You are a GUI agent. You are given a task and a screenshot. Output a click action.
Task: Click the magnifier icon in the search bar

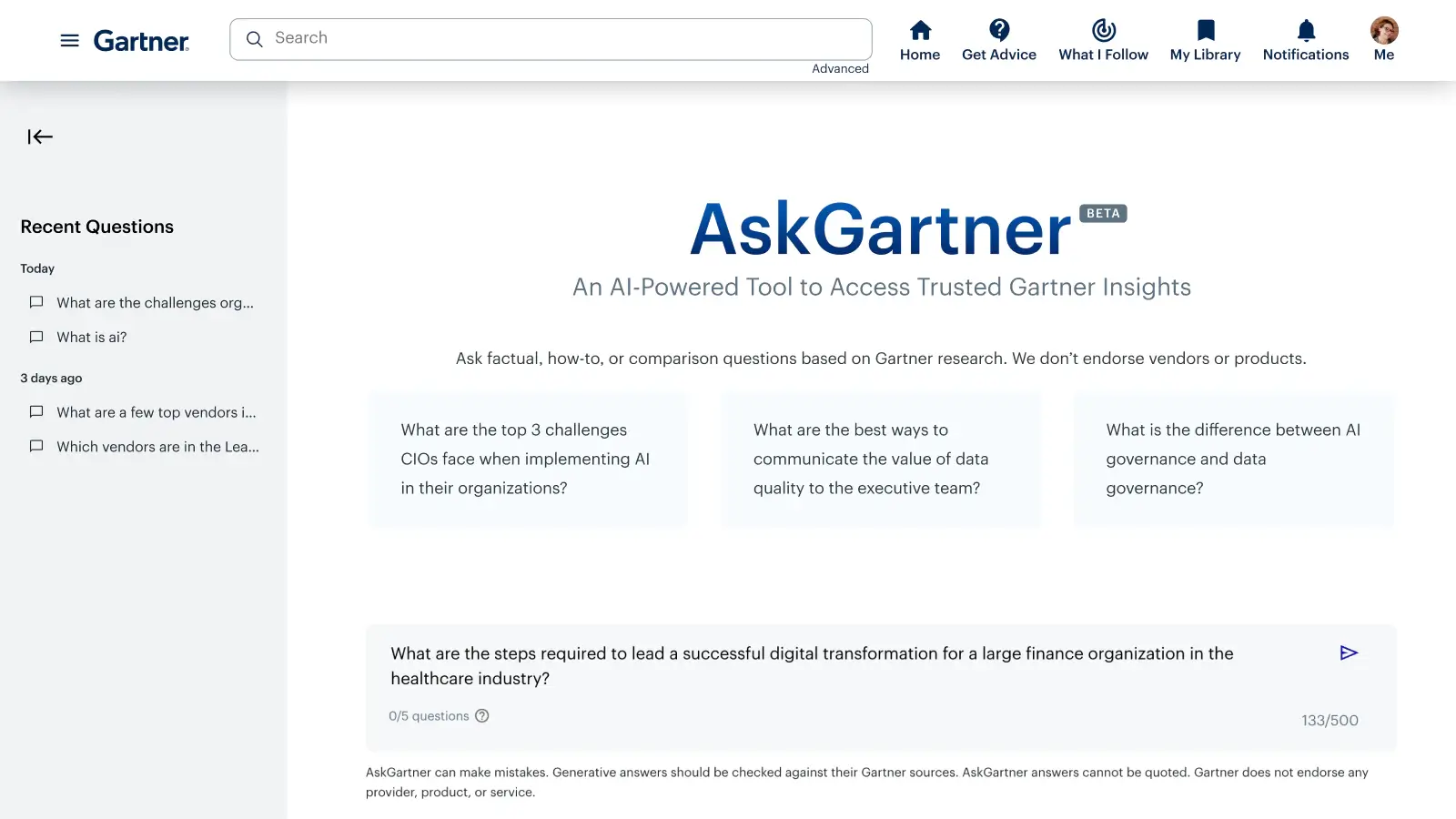(254, 38)
